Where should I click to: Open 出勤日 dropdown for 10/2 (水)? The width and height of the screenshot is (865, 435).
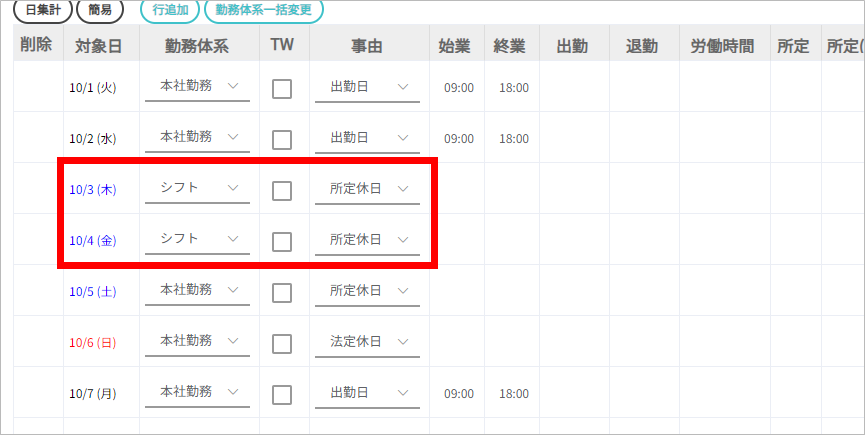[x=367, y=138]
